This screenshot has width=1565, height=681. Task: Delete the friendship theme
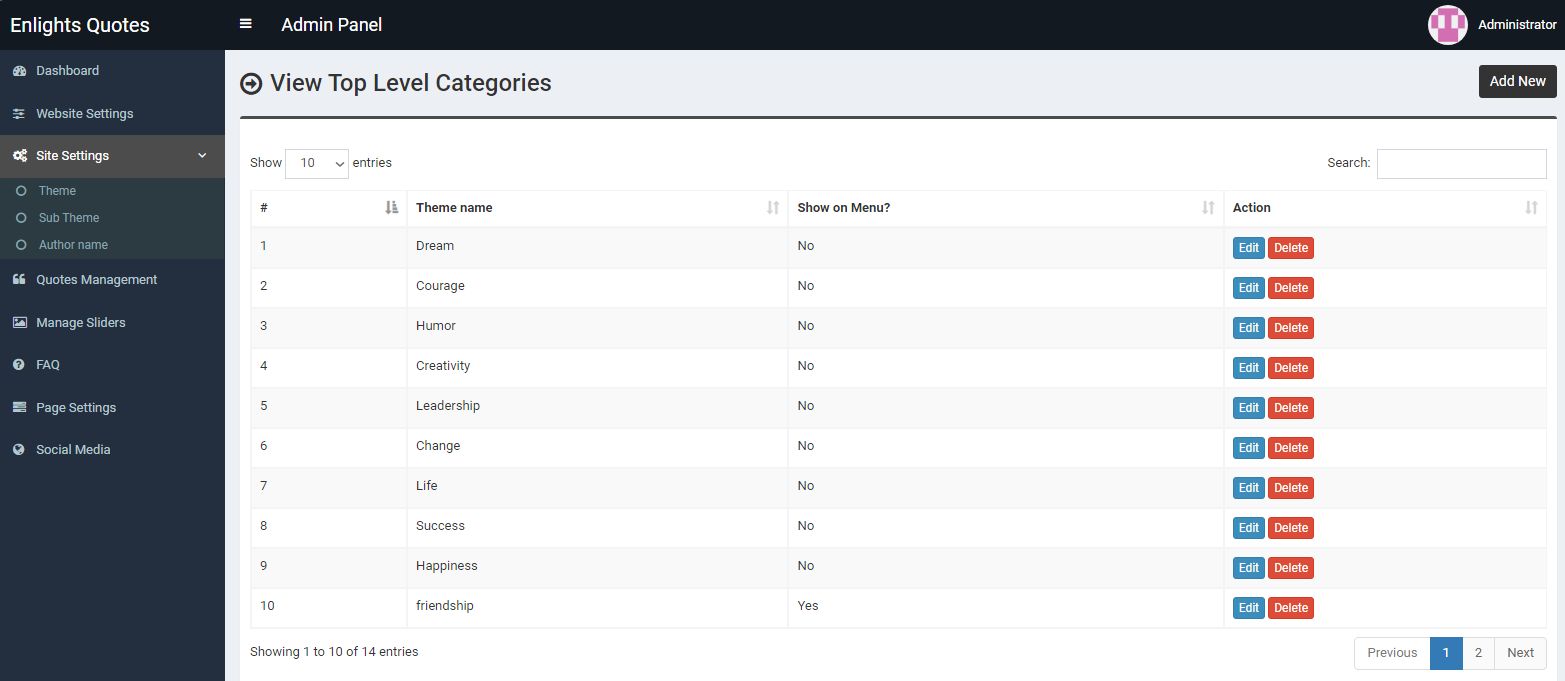point(1291,608)
